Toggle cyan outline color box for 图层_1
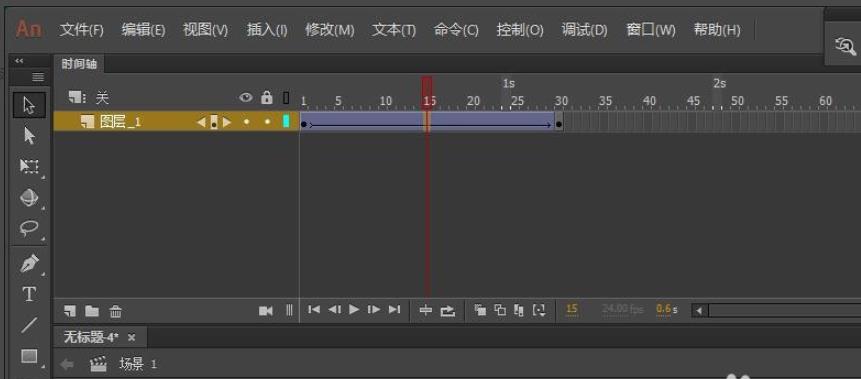Screen dimensions: 861x379 (286, 121)
